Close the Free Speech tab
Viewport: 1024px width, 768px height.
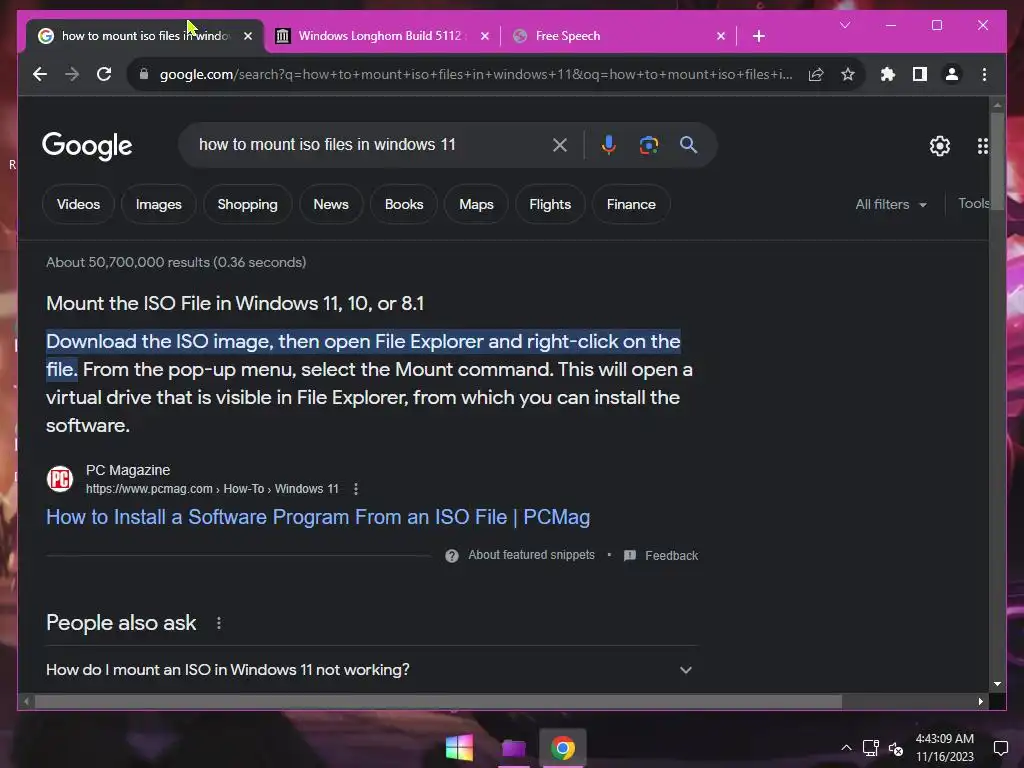721,36
